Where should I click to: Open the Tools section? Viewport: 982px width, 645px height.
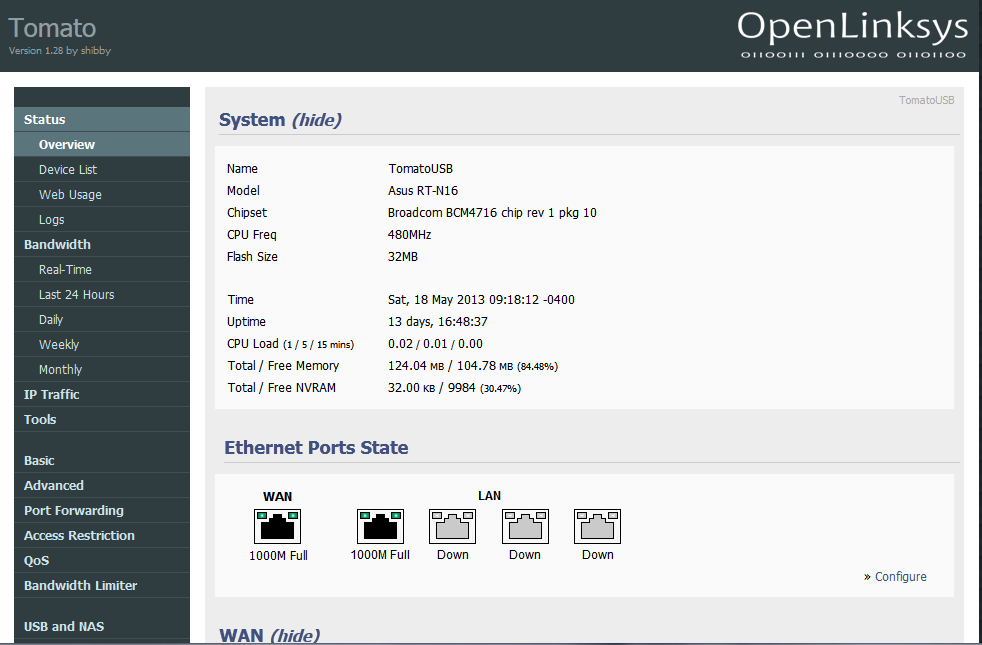click(102, 420)
